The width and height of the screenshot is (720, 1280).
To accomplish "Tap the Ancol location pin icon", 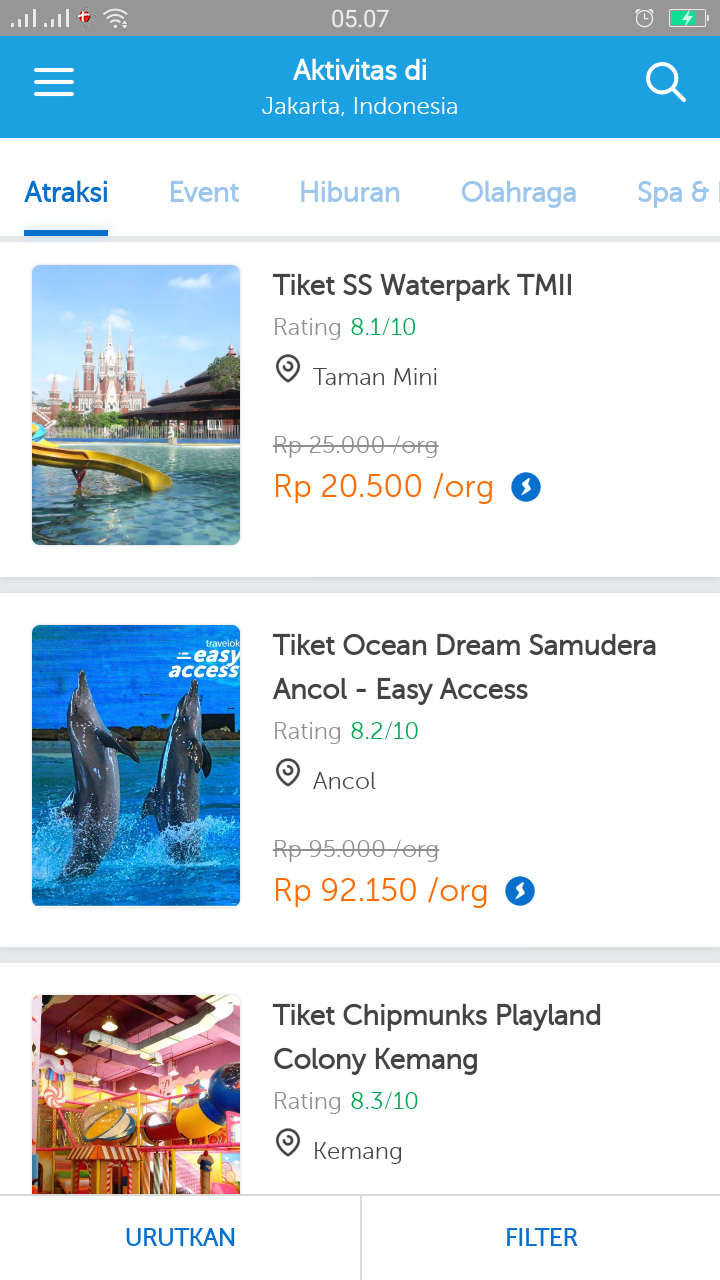I will pyautogui.click(x=288, y=774).
